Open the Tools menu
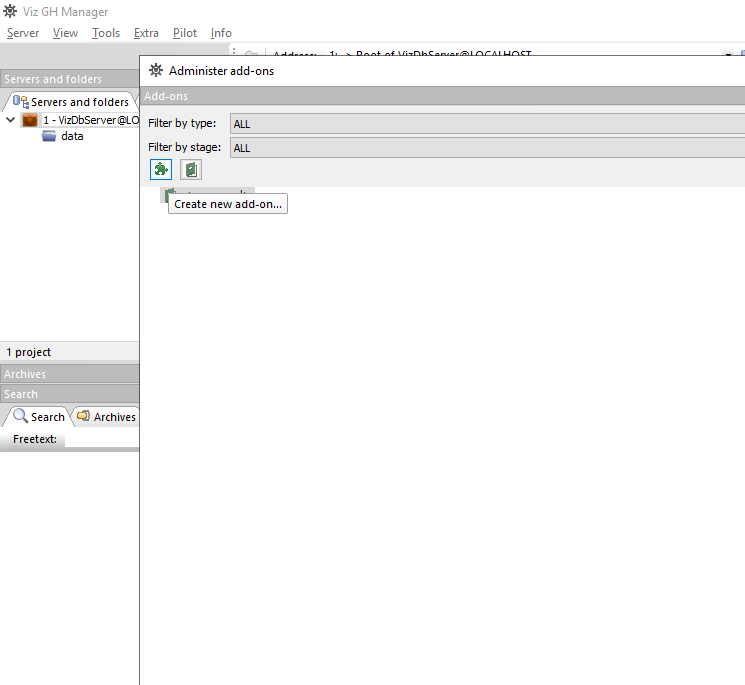Image resolution: width=745 pixels, height=685 pixels. pos(106,33)
